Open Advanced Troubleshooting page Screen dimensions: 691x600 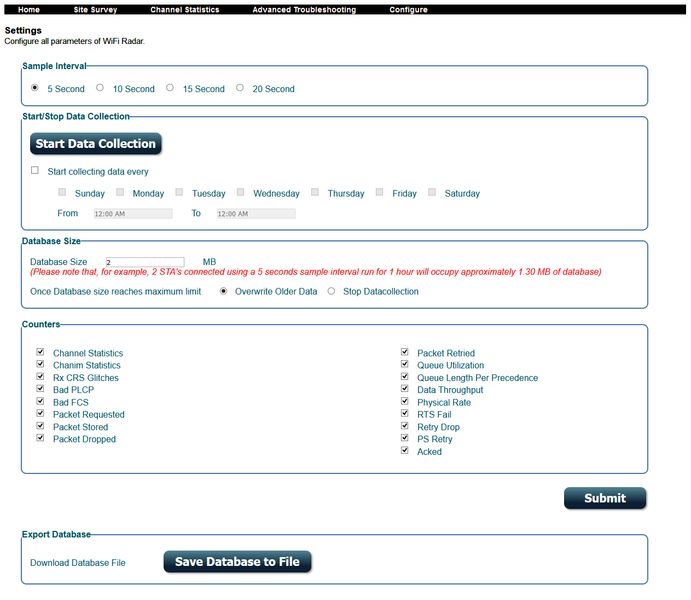[304, 10]
